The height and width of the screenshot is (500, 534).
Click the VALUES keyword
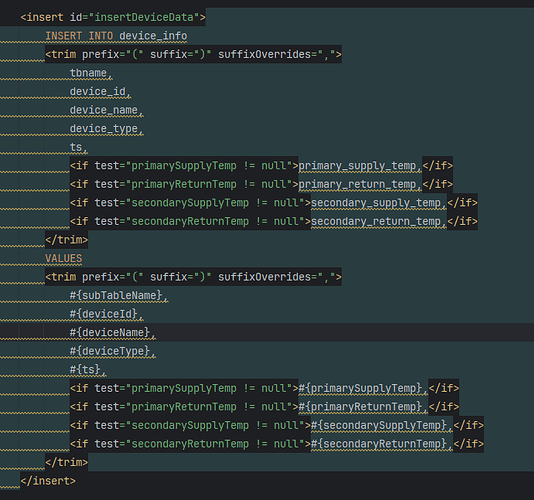point(64,258)
